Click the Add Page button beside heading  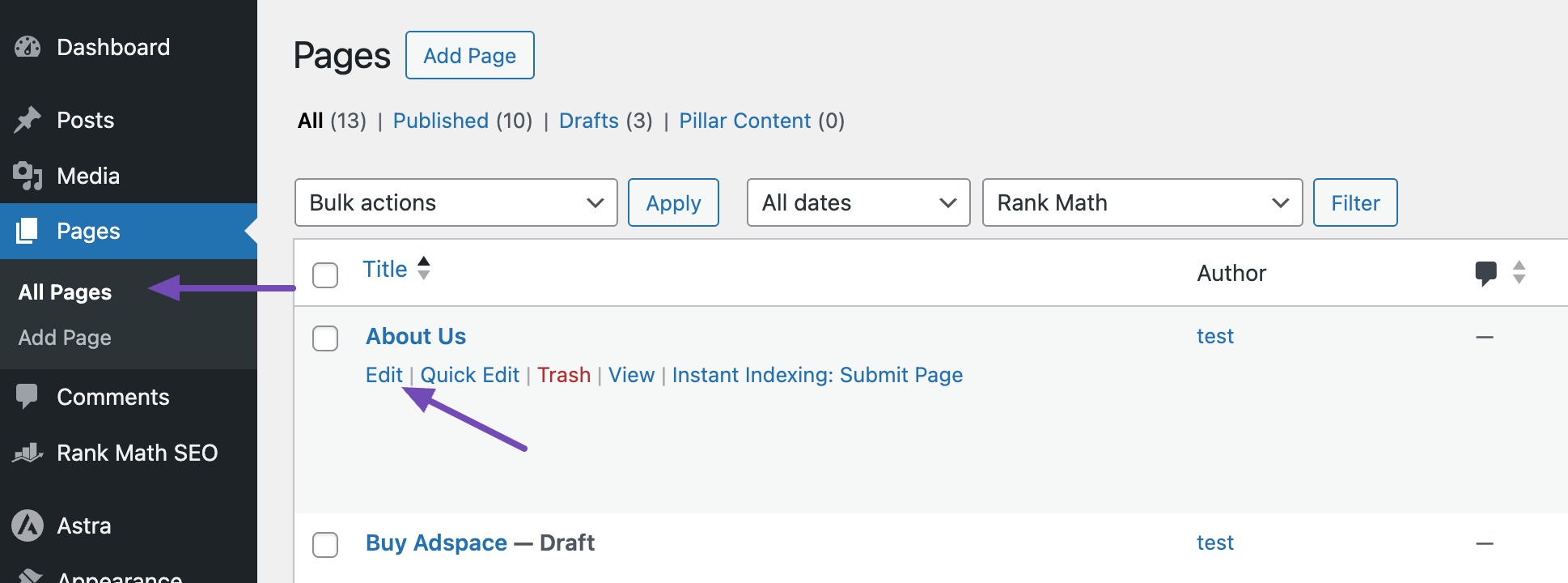(469, 55)
